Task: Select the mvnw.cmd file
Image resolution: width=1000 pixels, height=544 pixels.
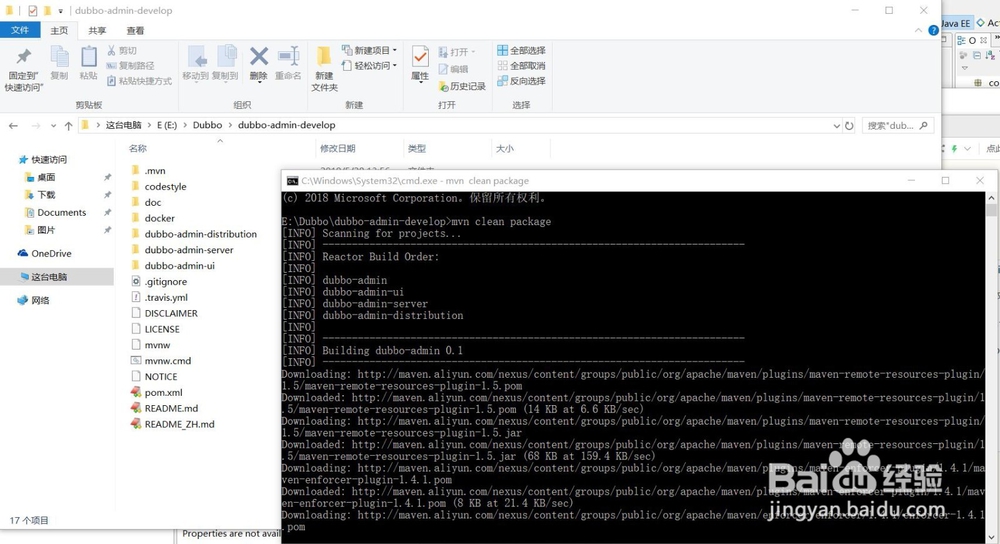Action: tap(161, 361)
